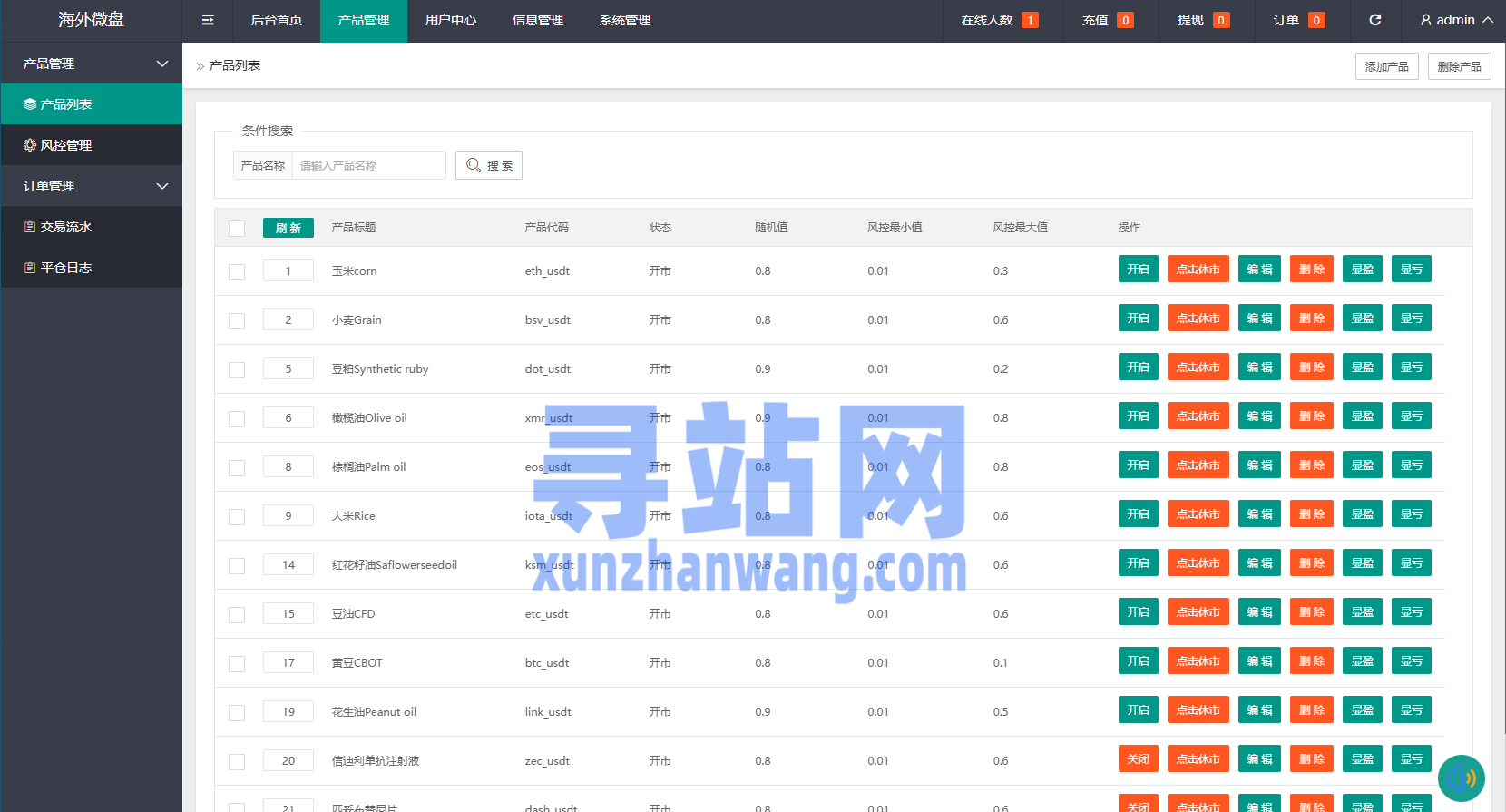Check the 黄豆CBOT row checkbox

pyautogui.click(x=237, y=664)
